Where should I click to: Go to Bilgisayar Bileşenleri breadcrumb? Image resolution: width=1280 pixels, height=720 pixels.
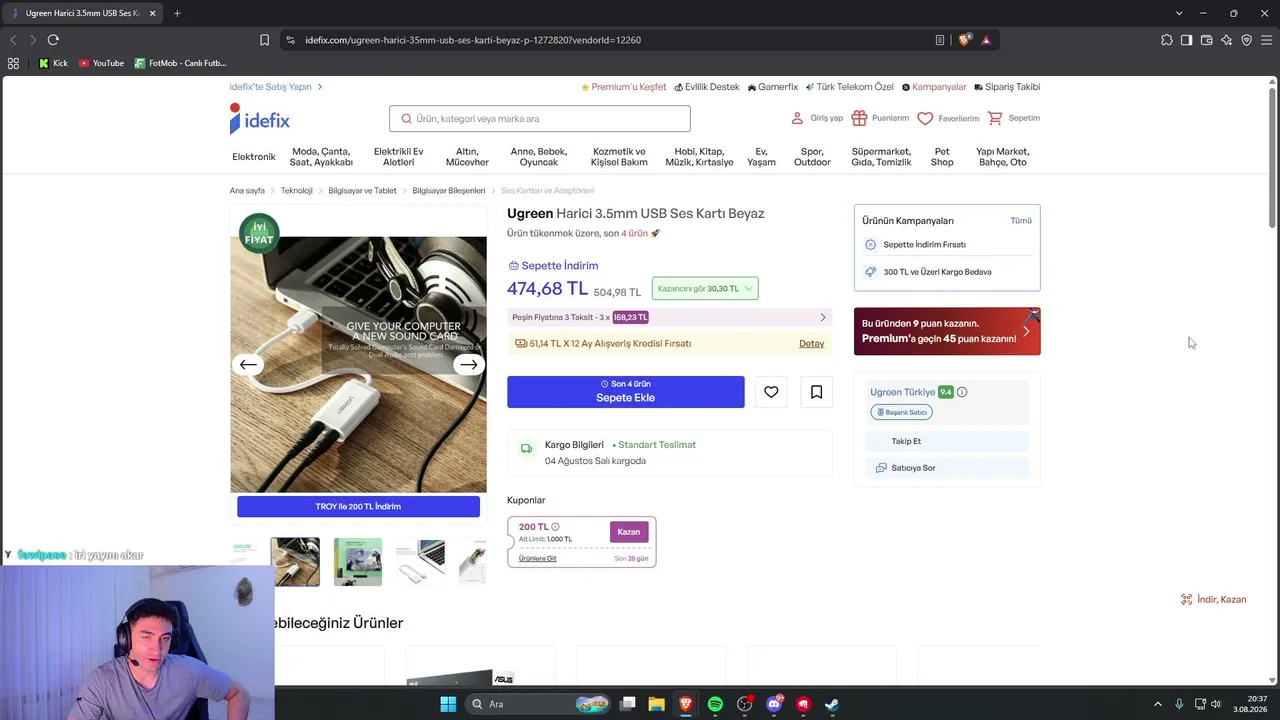click(x=449, y=191)
